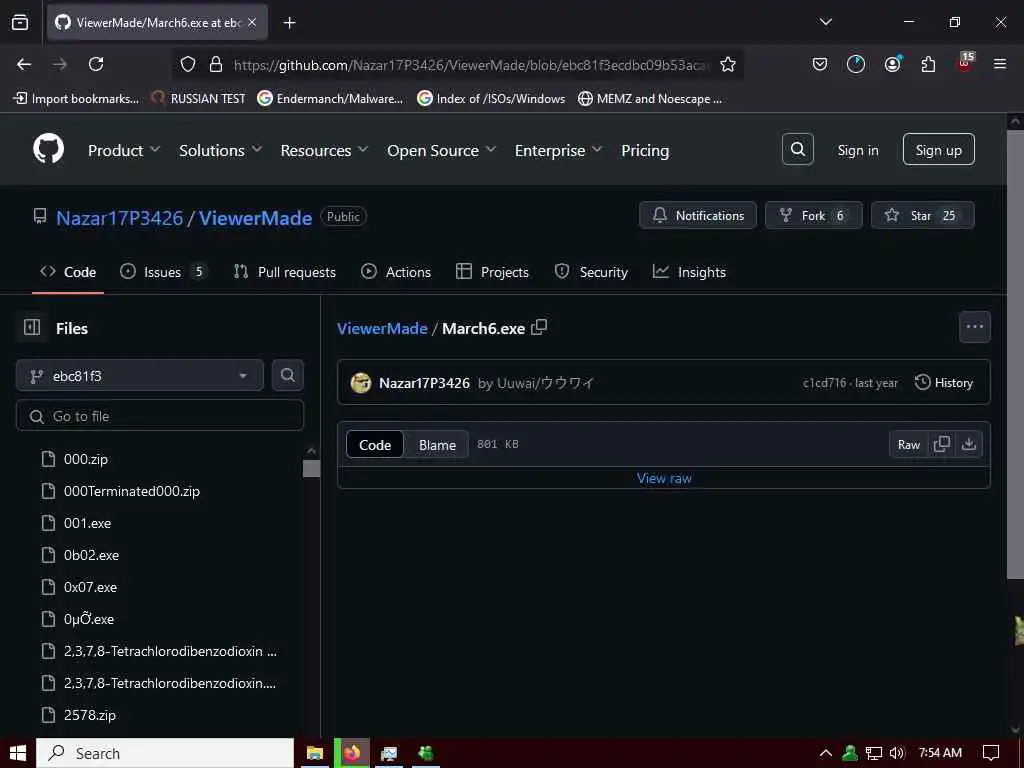Open the Projects tab
The image size is (1024, 768).
pyautogui.click(x=492, y=272)
